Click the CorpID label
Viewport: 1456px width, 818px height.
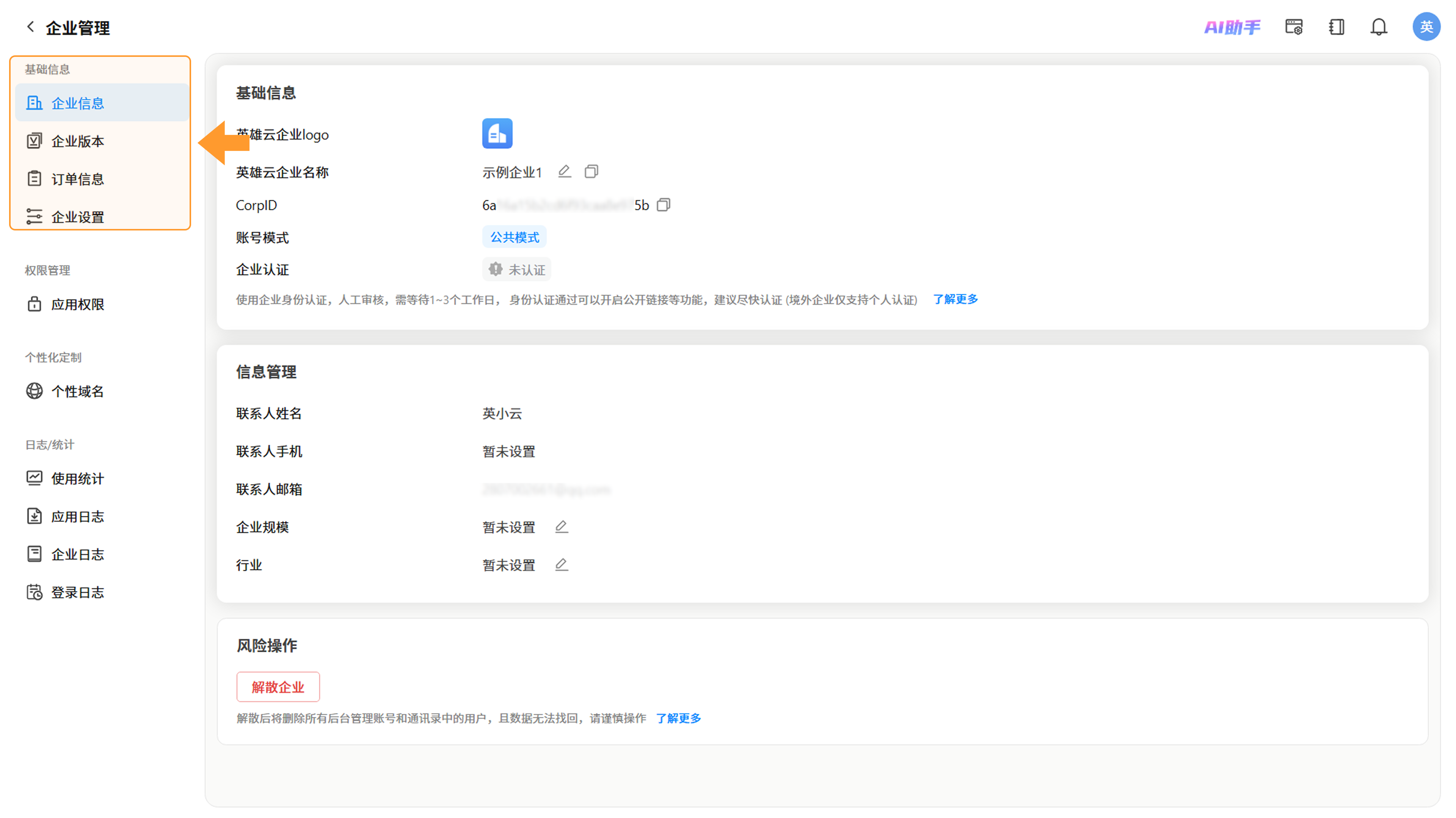coord(256,205)
